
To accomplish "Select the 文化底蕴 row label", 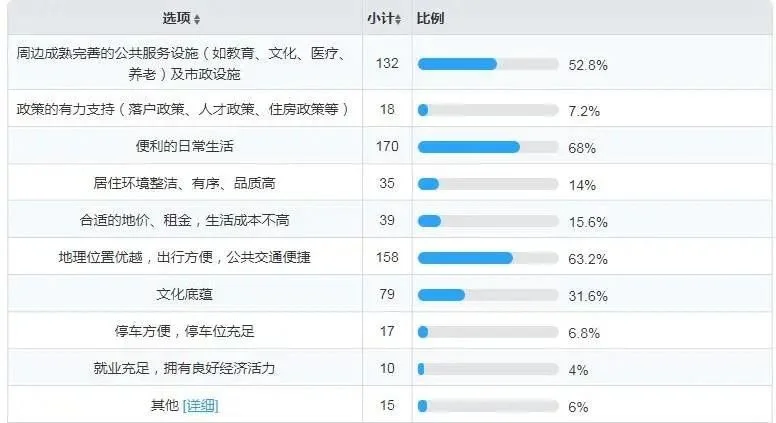I will (185, 294).
